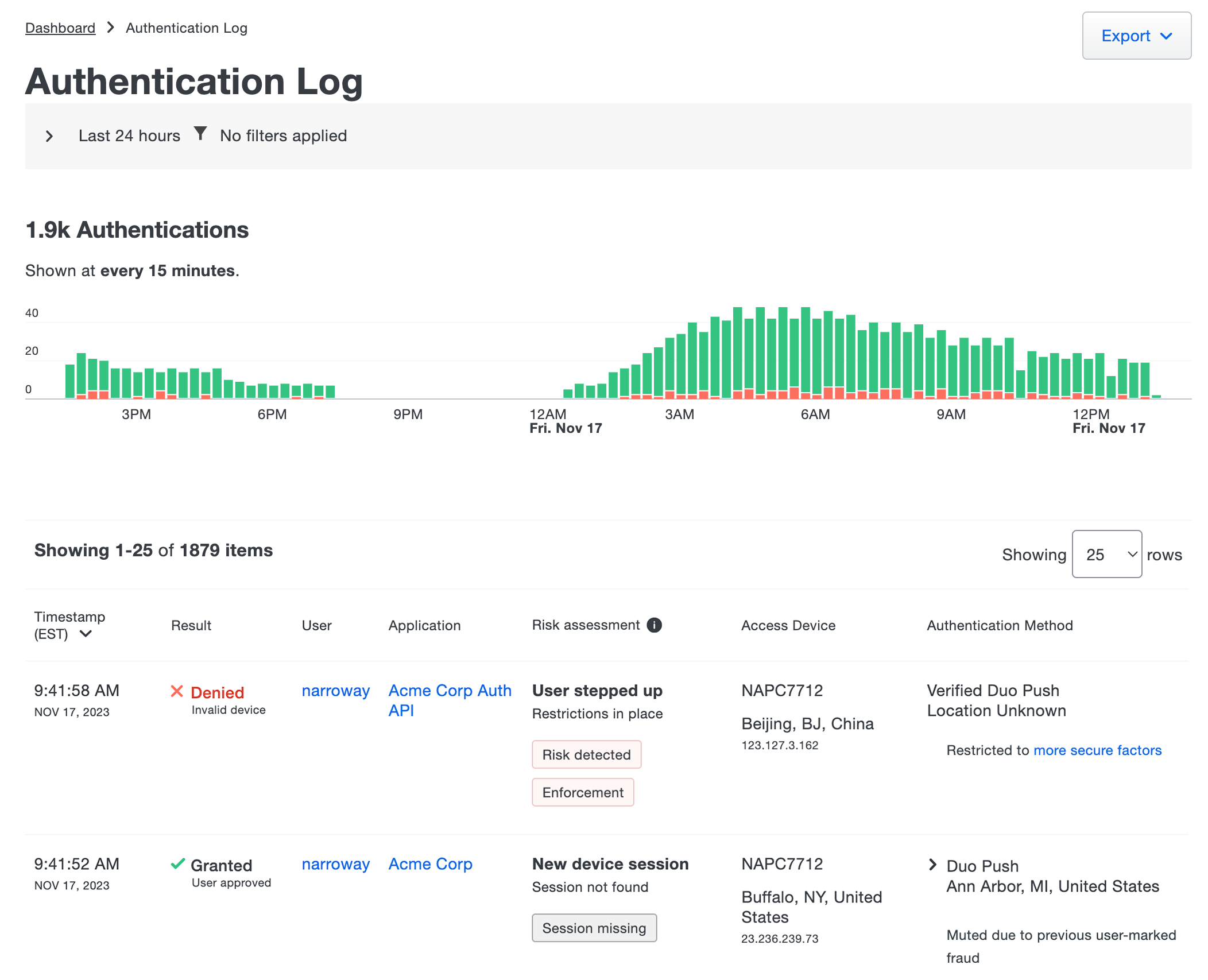Open the rows-per-page dropdown showing 25
1208x980 pixels.
[x=1106, y=554]
